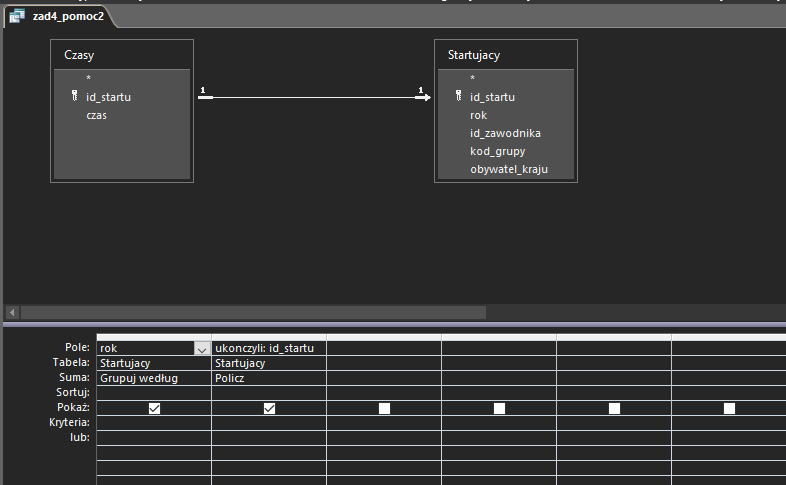Open the rok field dropdown arrow
Screen dimensions: 786x485
[x=202, y=349]
